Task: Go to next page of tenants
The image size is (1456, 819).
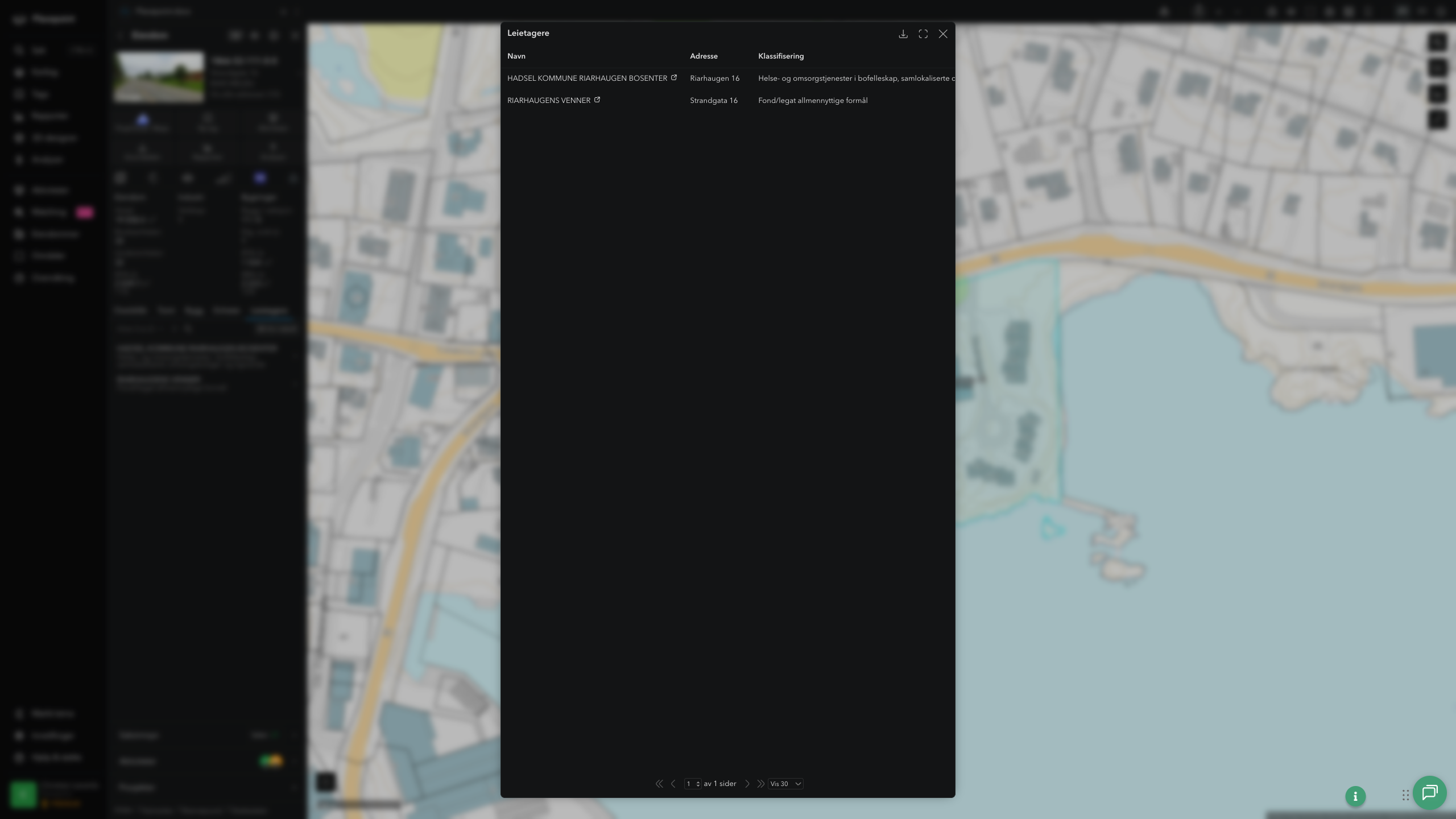Action: click(x=747, y=784)
